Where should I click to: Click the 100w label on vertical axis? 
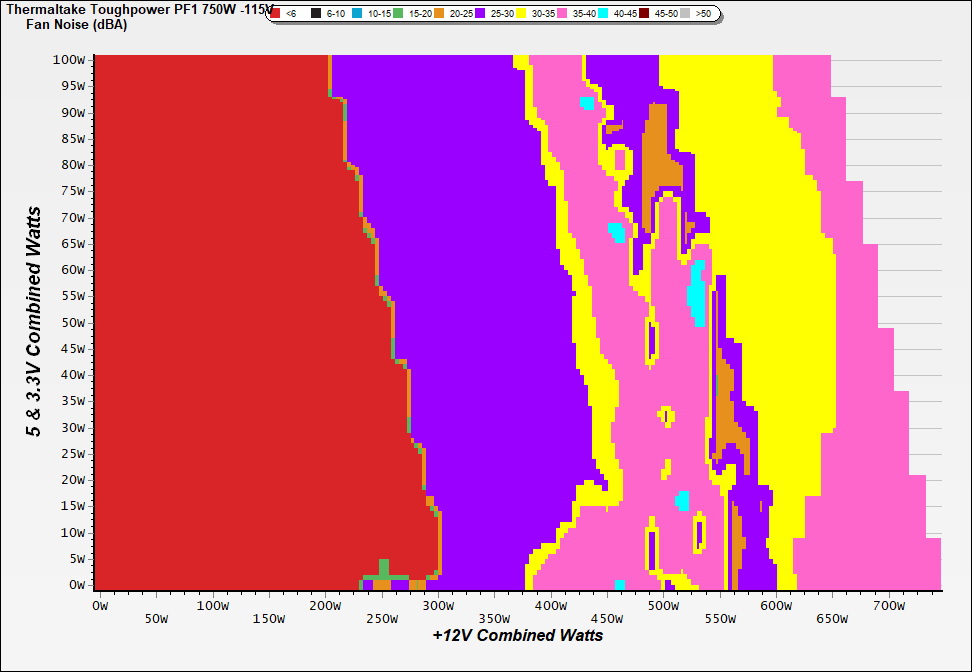pos(72,60)
